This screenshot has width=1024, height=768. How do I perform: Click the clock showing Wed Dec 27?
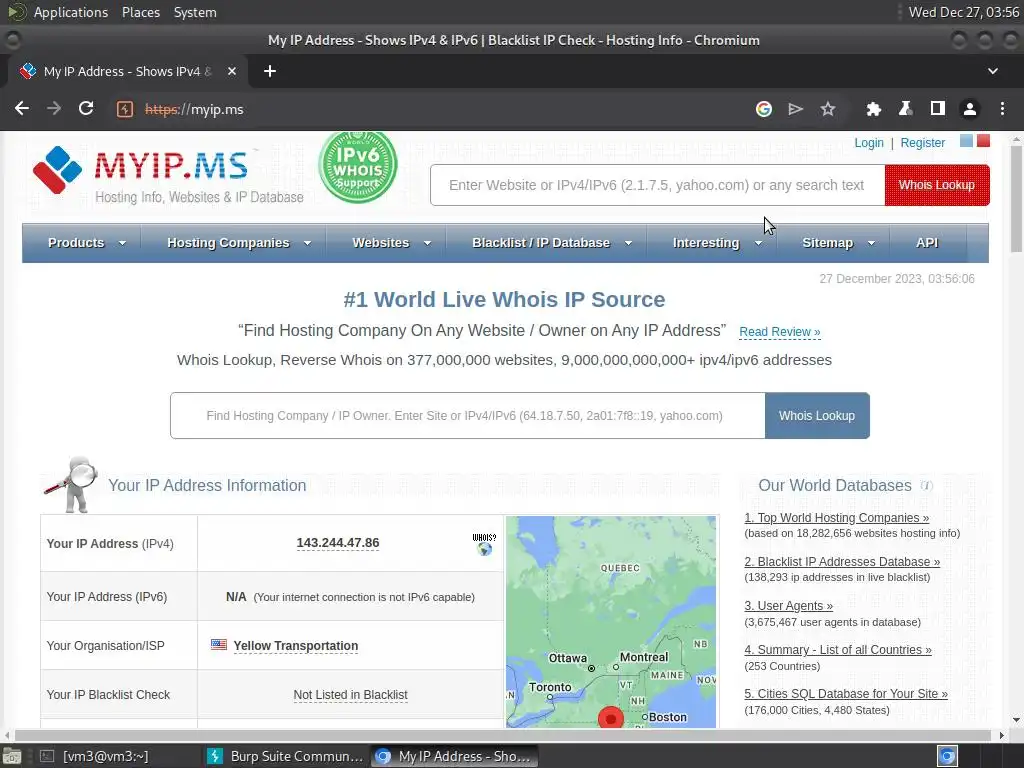[964, 12]
